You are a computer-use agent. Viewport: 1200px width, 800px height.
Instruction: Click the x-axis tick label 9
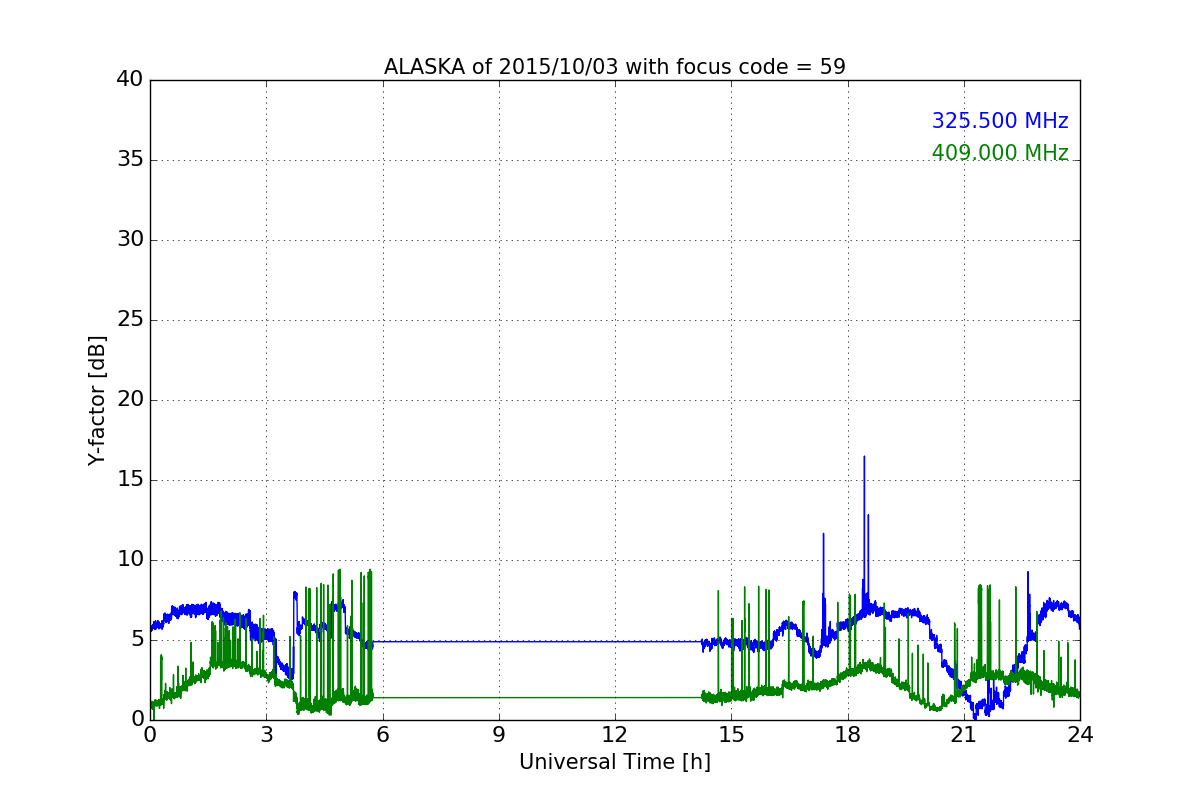pos(499,734)
